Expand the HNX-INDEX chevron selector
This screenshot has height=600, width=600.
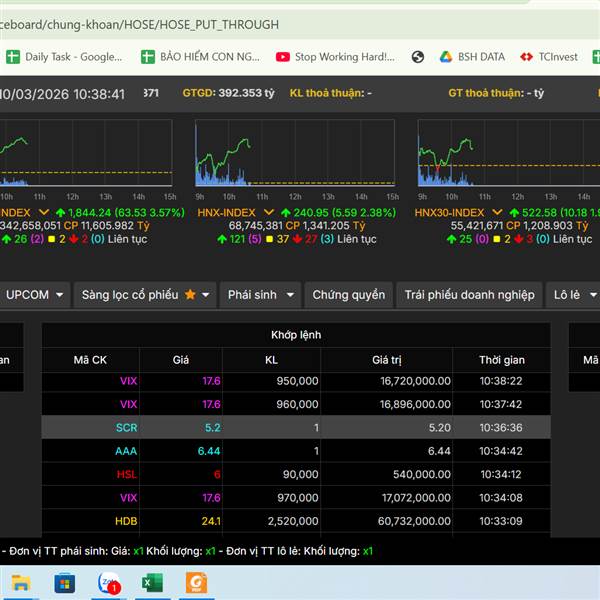(269, 212)
